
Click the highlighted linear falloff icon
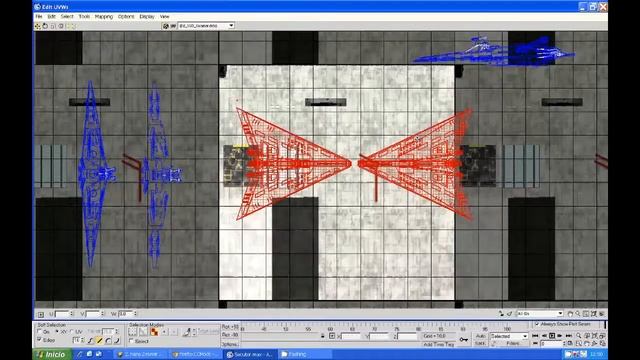pyautogui.click(x=99, y=341)
